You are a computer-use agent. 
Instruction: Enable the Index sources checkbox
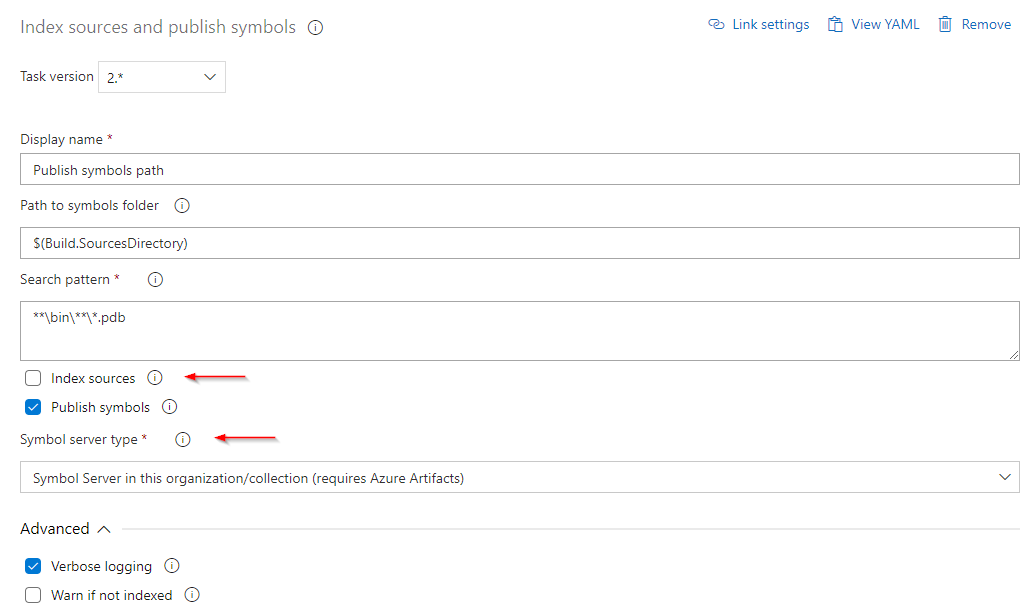click(x=32, y=378)
